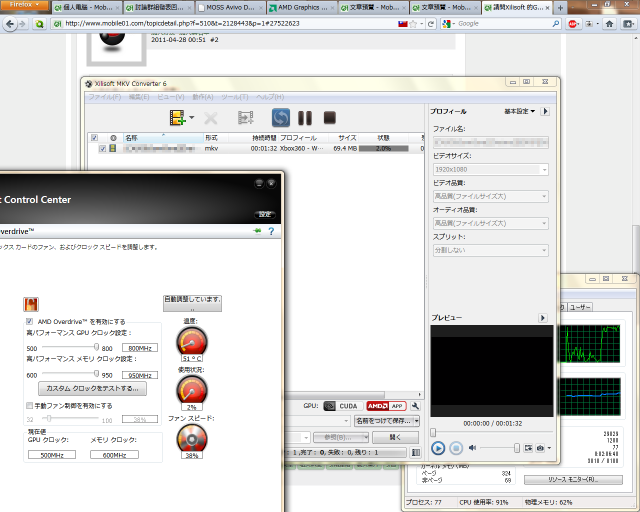Open the ツール(T) menu
The image size is (640, 512).
(x=235, y=97)
